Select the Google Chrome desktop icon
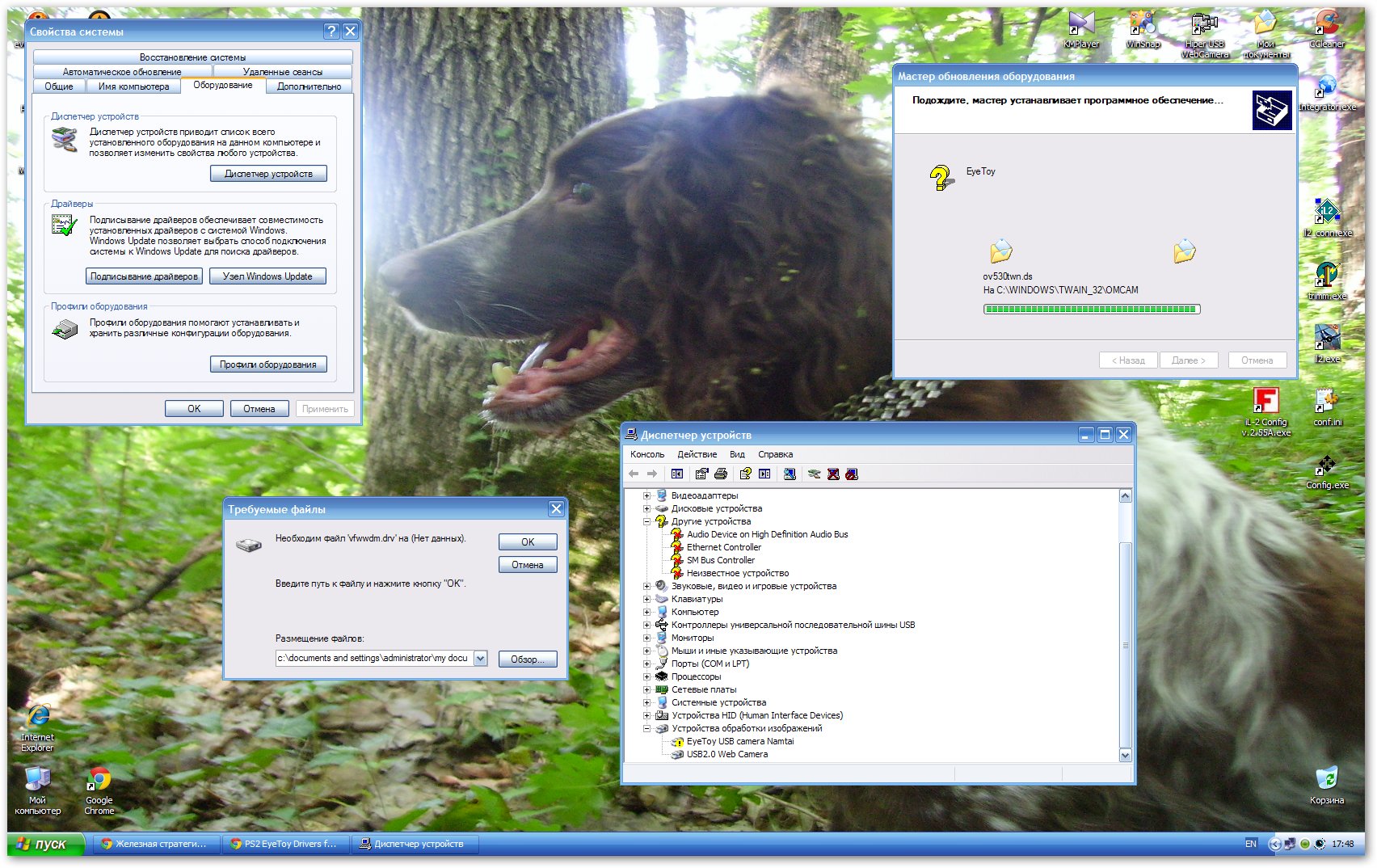 click(99, 792)
